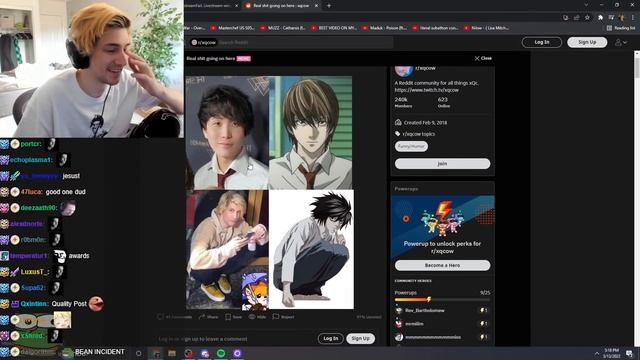The height and width of the screenshot is (360, 640).
Task: Click Log In beside the comment prompt
Action: [x=331, y=338]
